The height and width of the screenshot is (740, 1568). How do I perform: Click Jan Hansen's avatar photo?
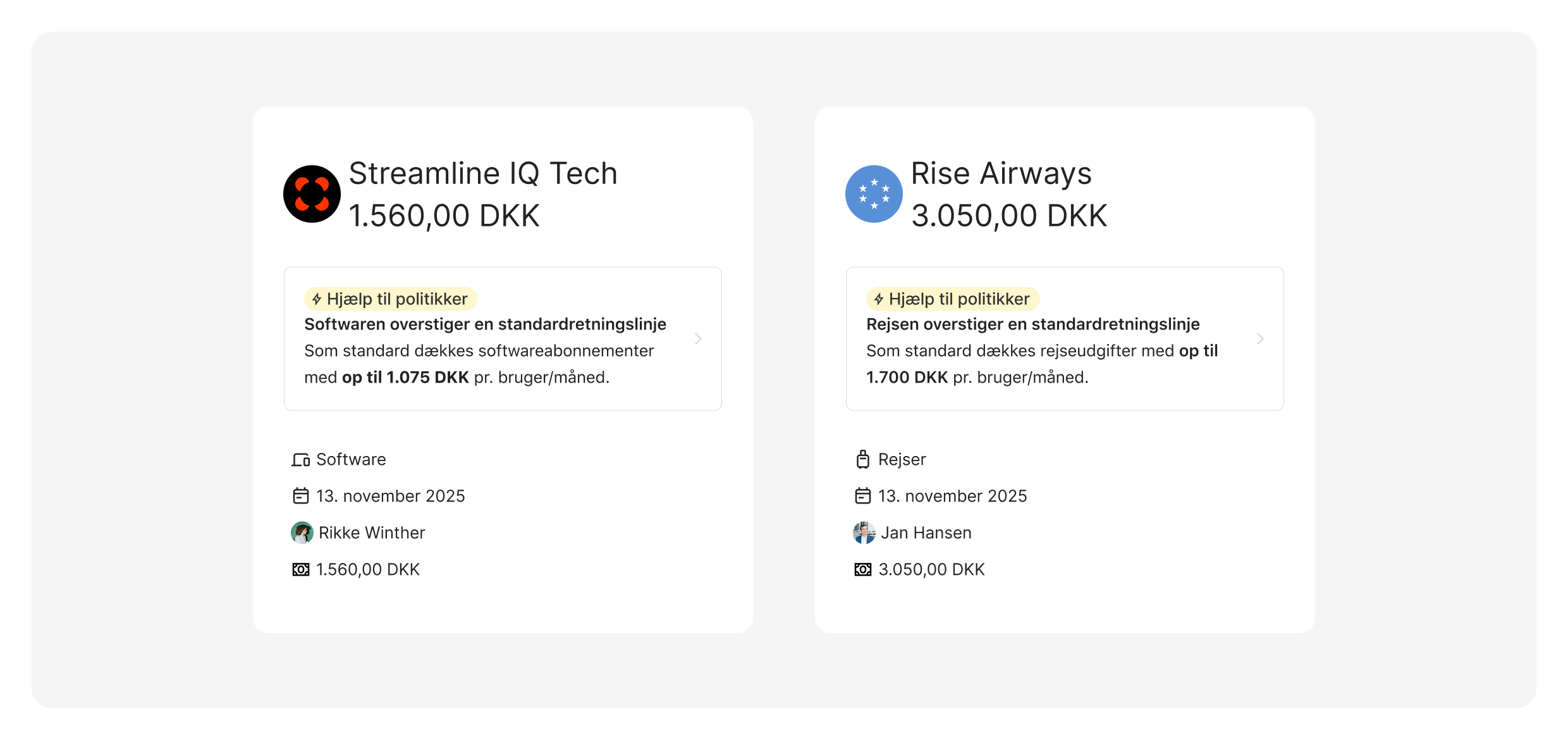[x=864, y=533]
